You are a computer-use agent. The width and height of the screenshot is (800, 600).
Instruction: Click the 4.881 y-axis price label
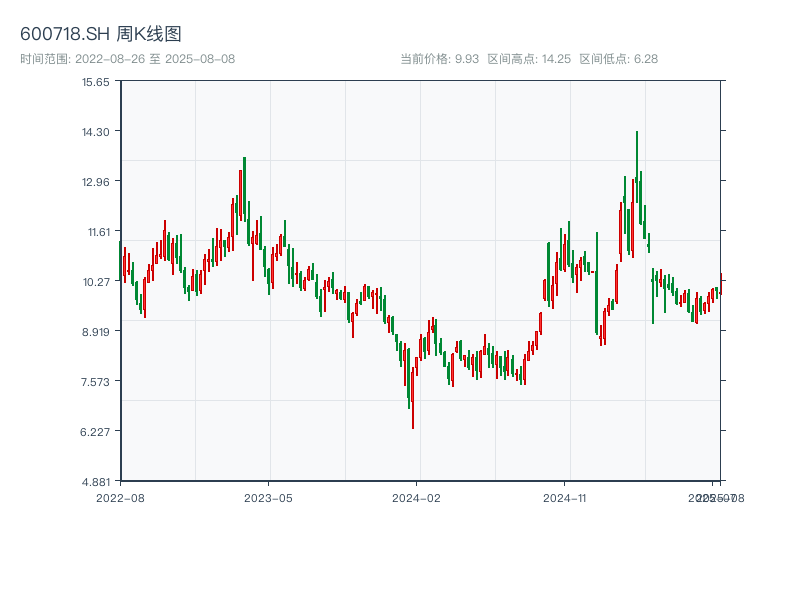(x=96, y=482)
